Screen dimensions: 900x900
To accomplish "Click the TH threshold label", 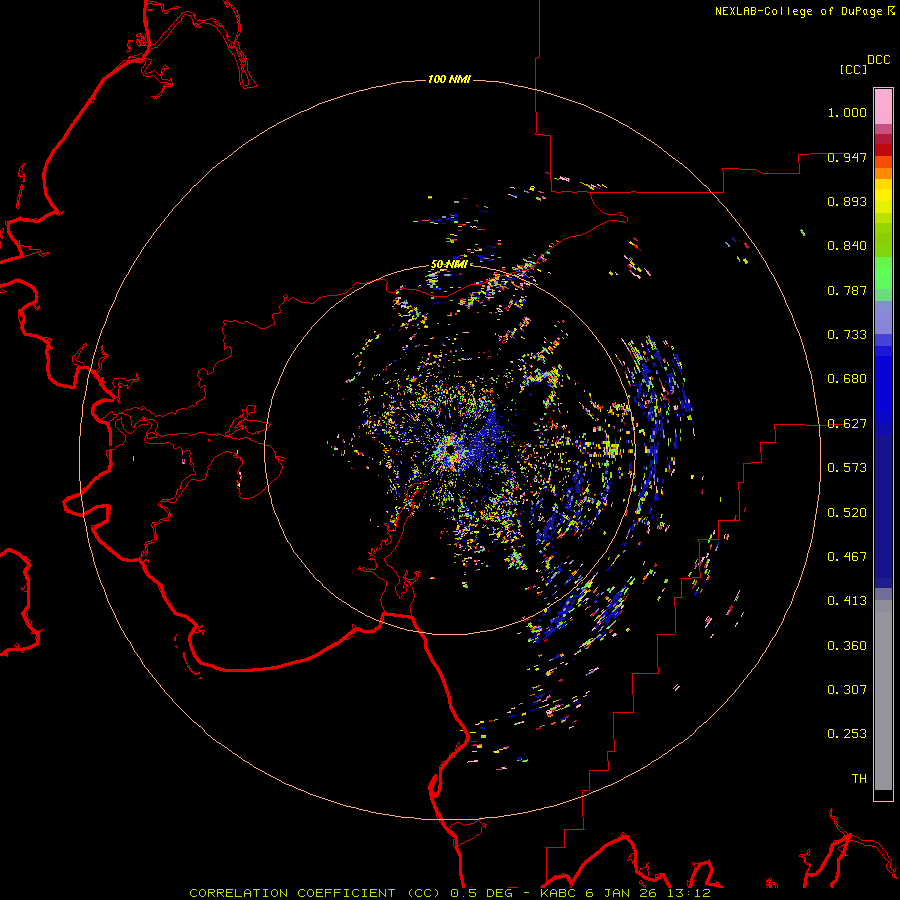I will [859, 779].
